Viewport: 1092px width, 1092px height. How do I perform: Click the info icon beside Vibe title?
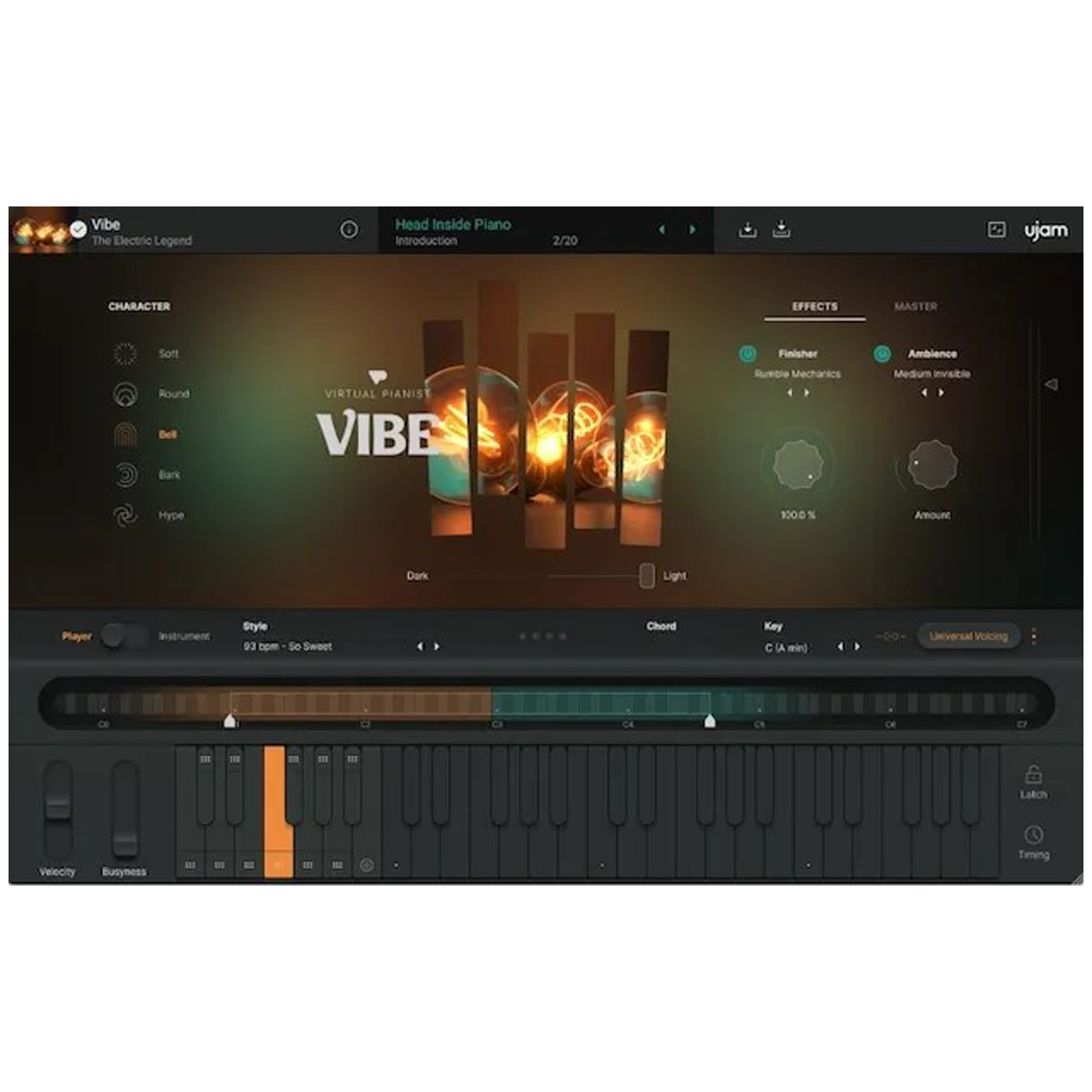[349, 229]
